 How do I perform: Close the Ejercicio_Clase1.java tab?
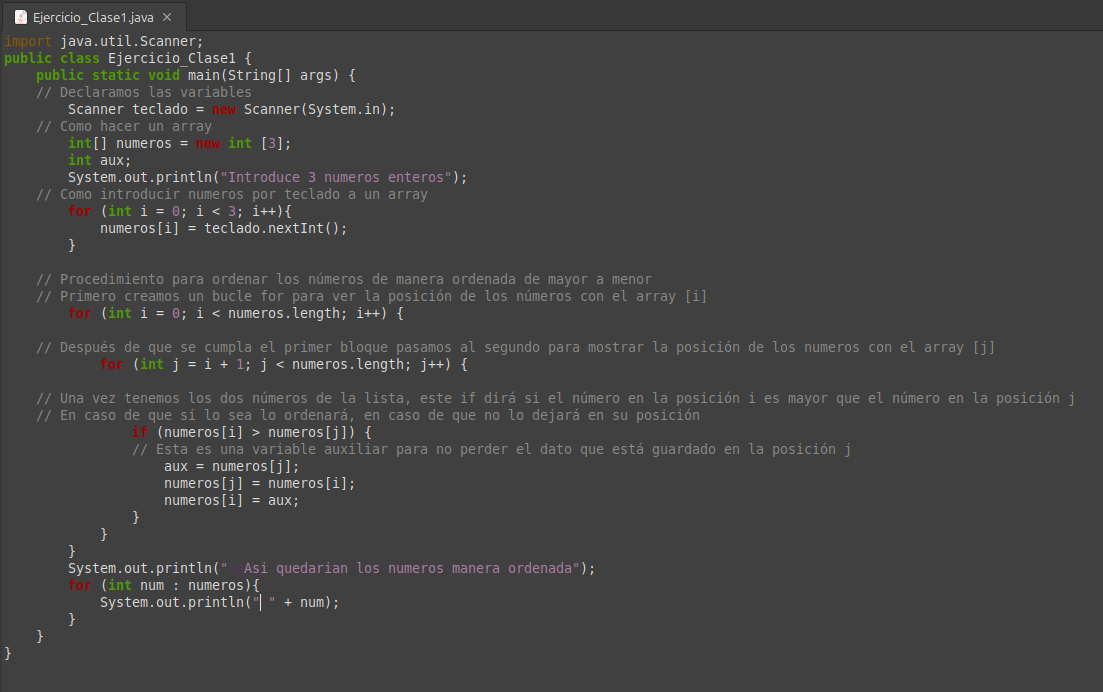[167, 17]
